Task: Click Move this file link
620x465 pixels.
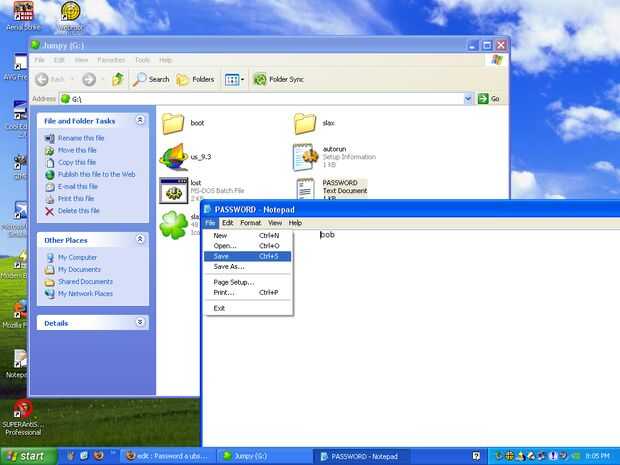Action: (x=77, y=150)
